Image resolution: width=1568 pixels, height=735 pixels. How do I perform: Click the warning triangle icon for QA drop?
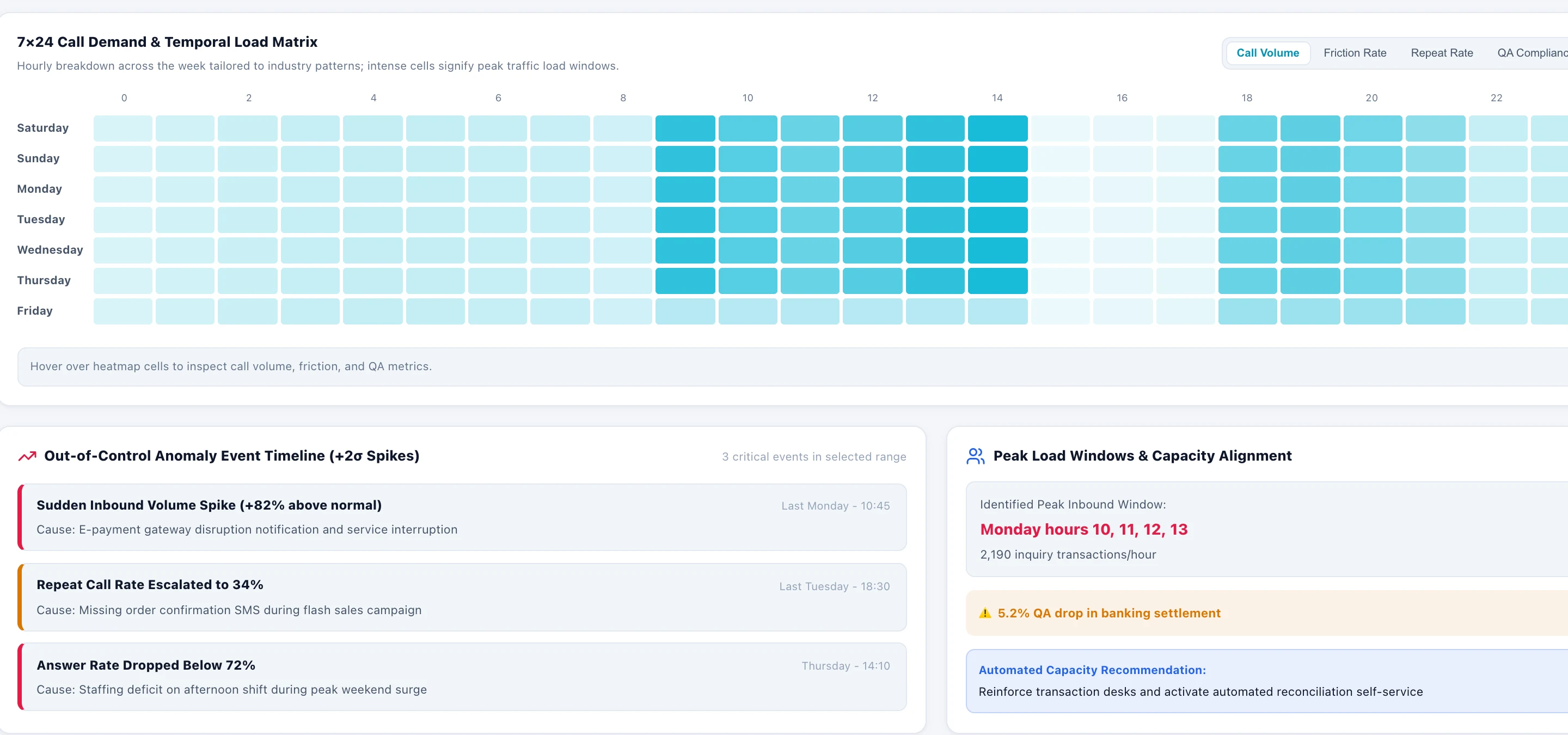pos(985,613)
